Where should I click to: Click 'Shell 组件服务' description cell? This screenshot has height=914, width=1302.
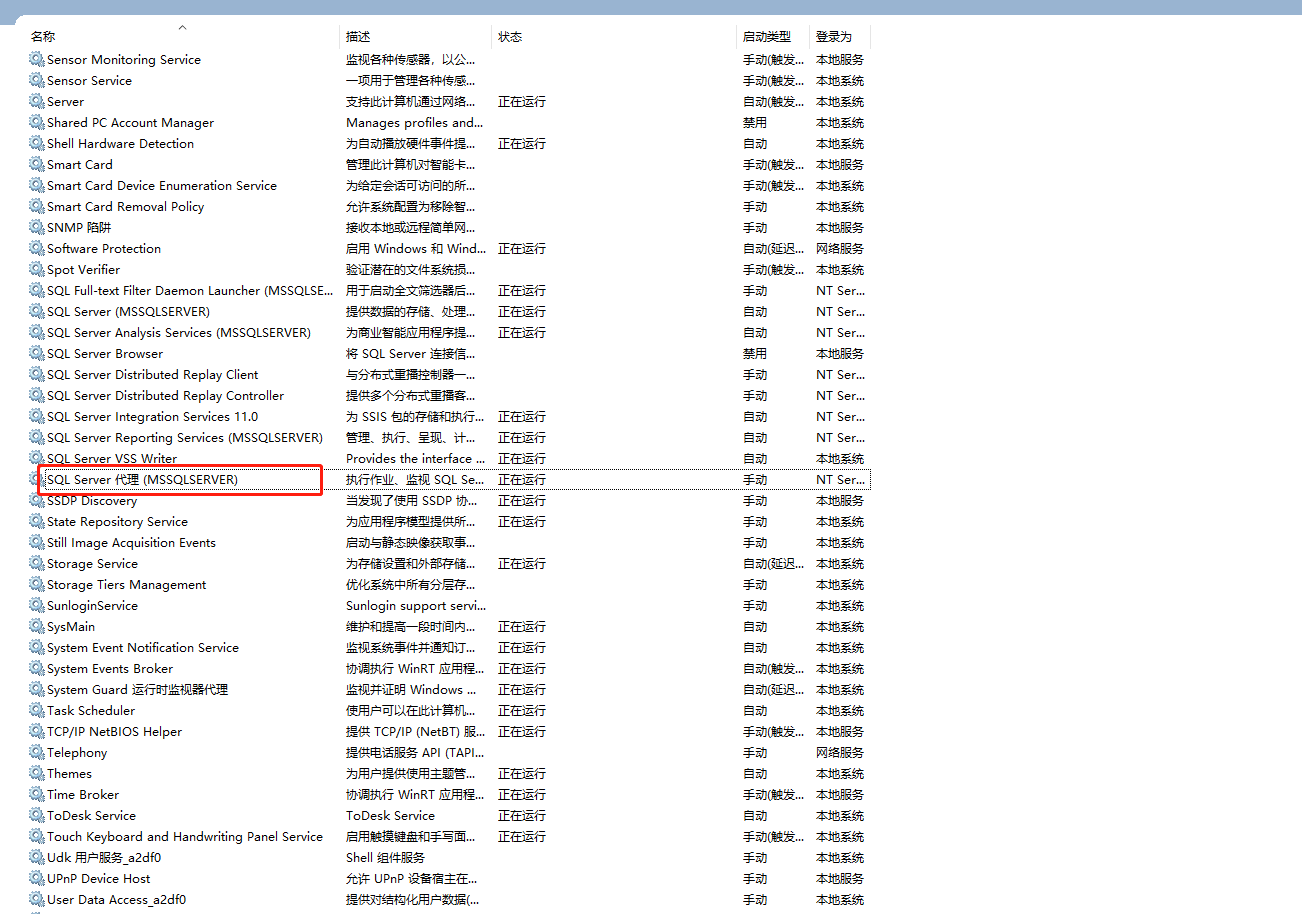385,858
